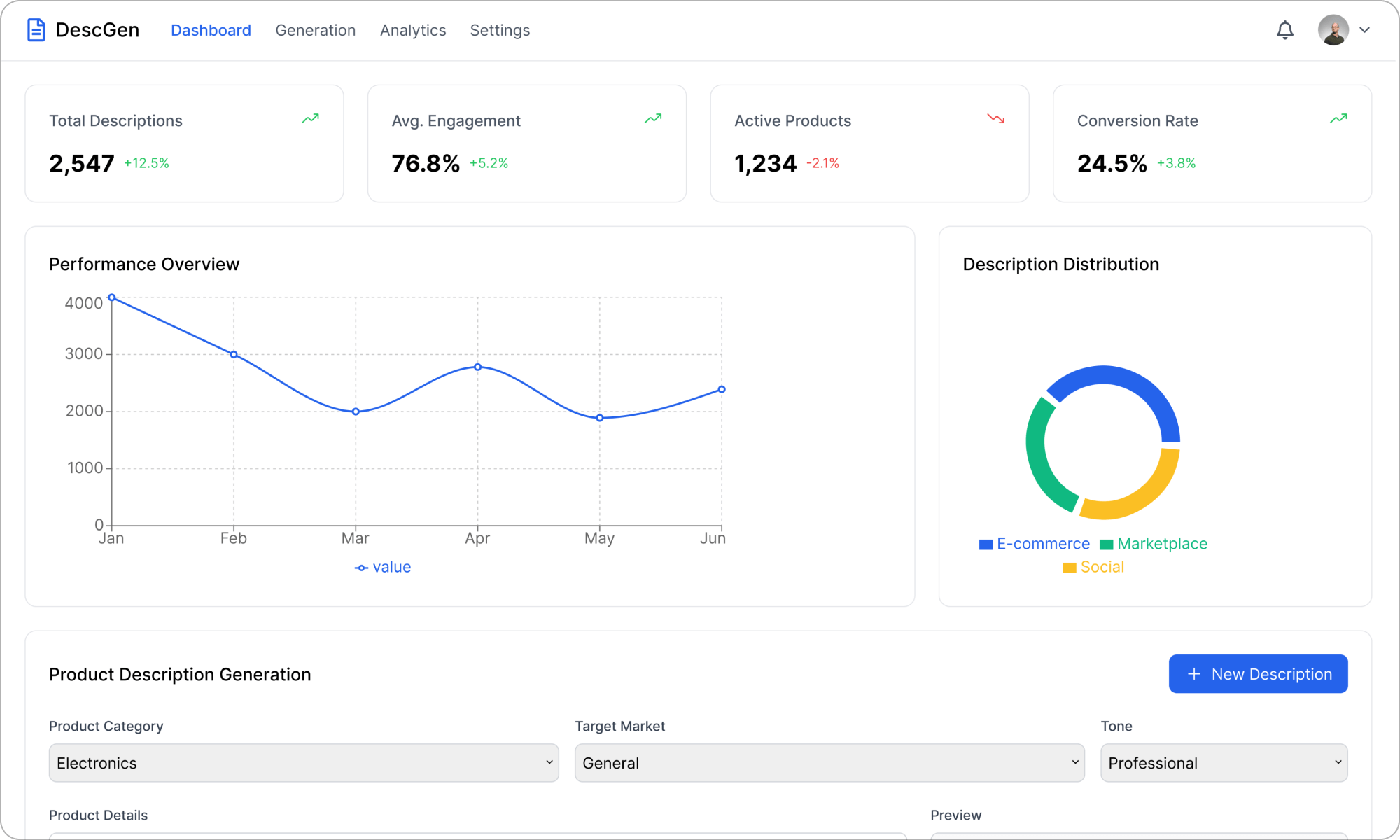Click the green trend arrow on Total Descriptions

pyautogui.click(x=310, y=119)
